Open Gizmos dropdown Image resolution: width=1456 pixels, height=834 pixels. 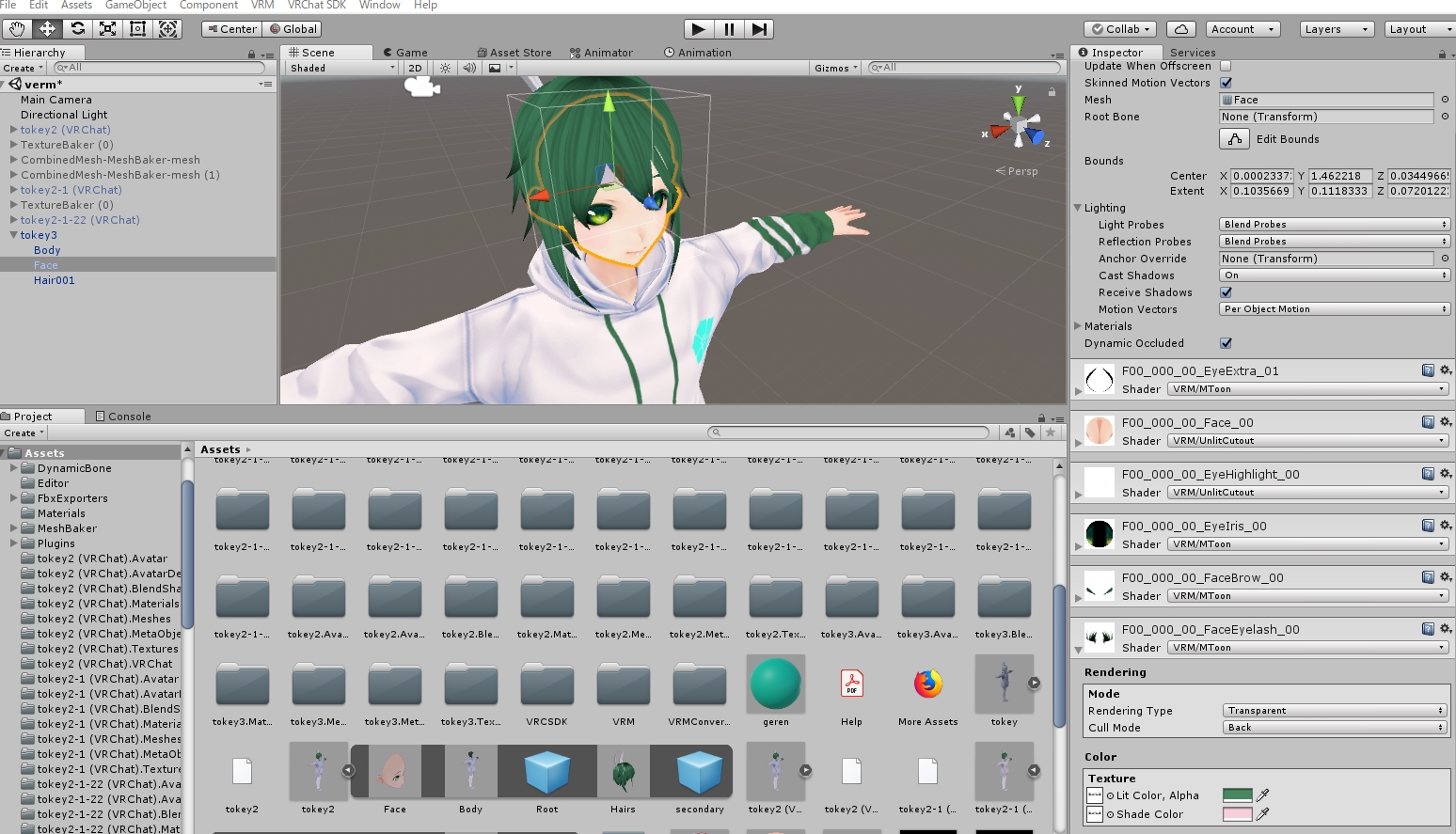tap(836, 68)
